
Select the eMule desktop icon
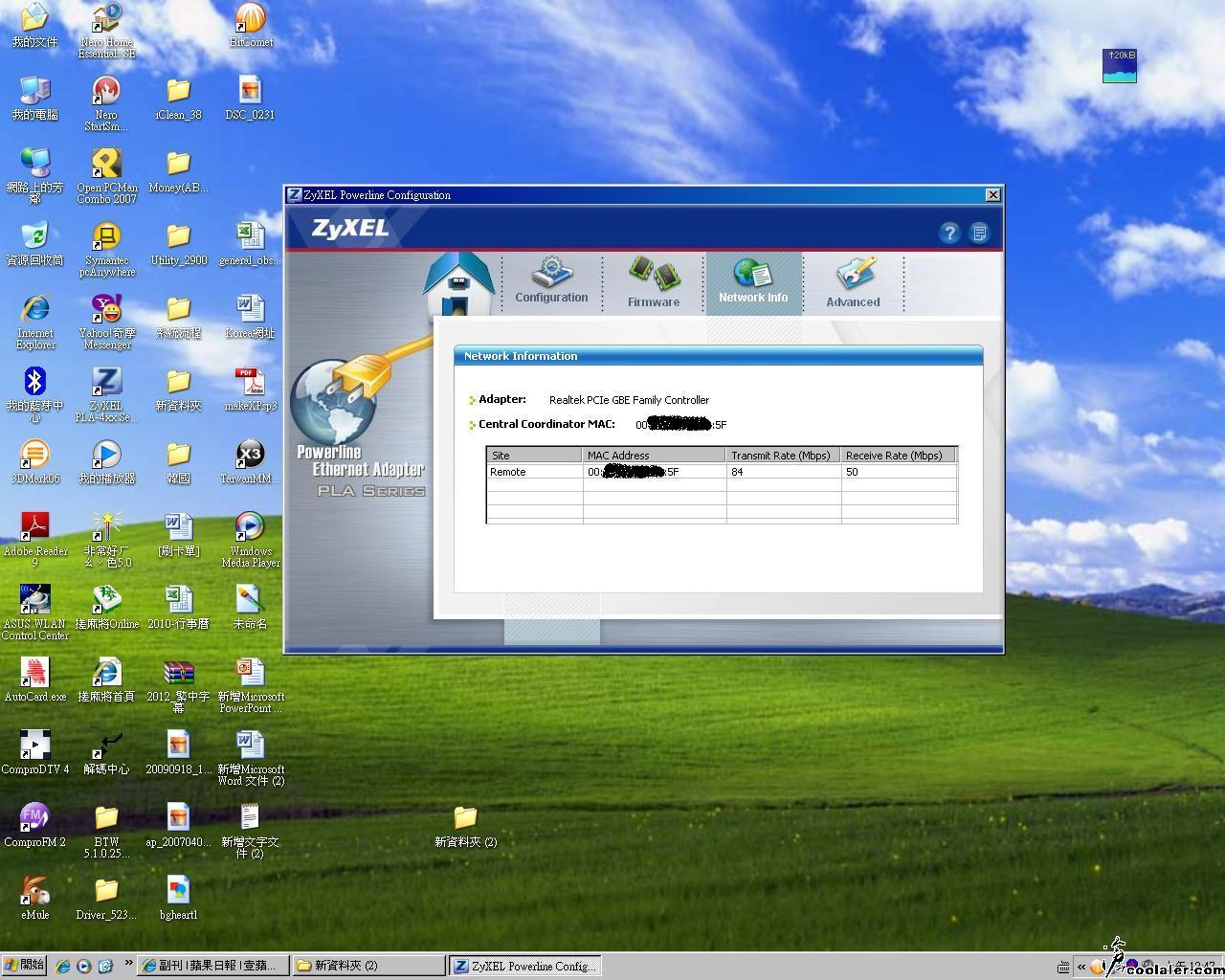[x=35, y=899]
